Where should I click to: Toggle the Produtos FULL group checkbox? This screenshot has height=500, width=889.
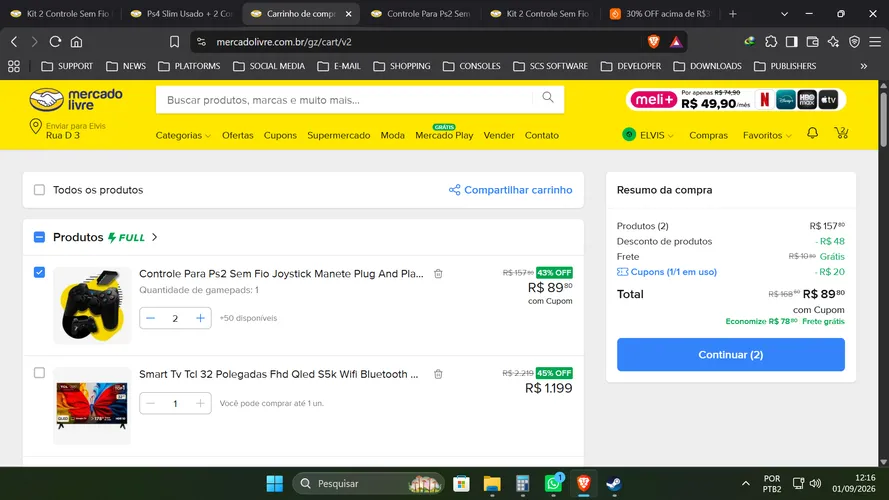pos(39,237)
